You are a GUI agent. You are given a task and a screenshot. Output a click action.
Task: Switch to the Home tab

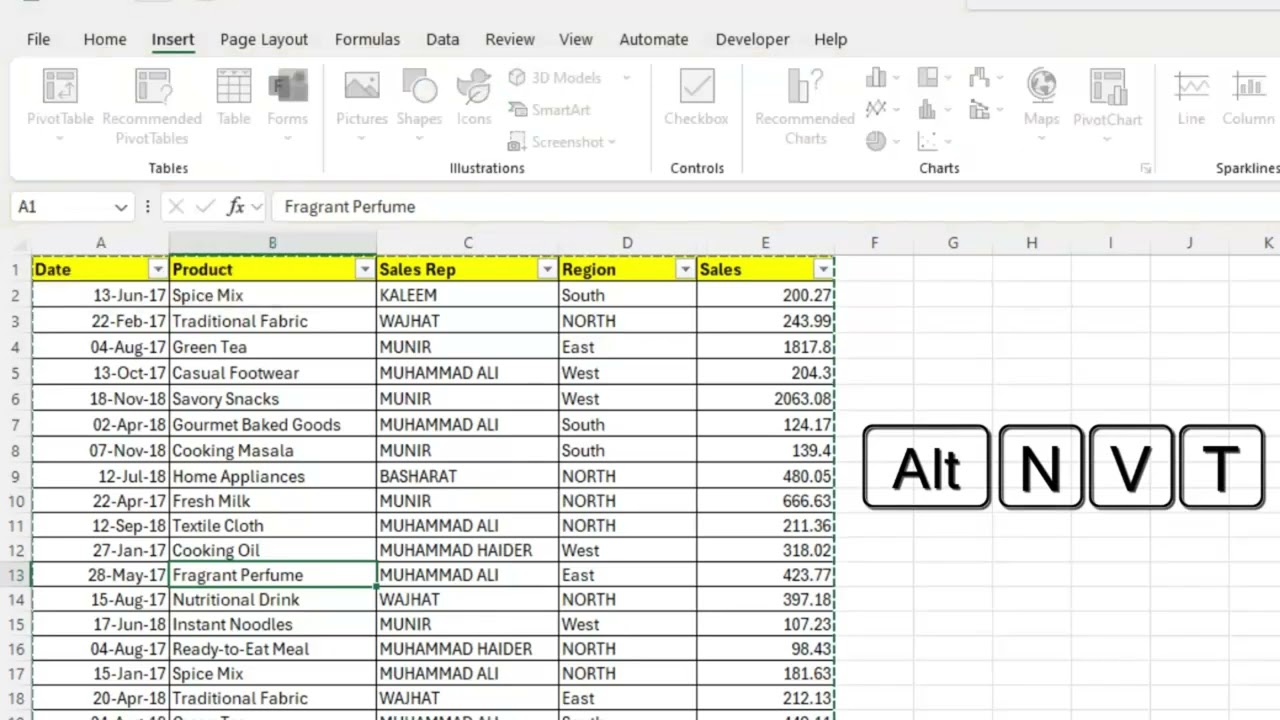[105, 40]
